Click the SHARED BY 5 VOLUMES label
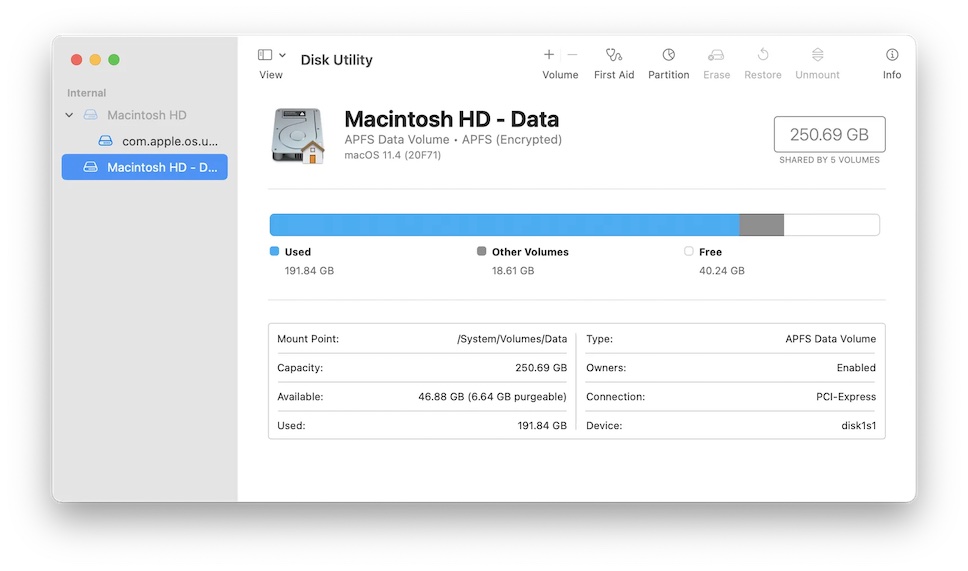The width and height of the screenshot is (968, 571). 829,160
